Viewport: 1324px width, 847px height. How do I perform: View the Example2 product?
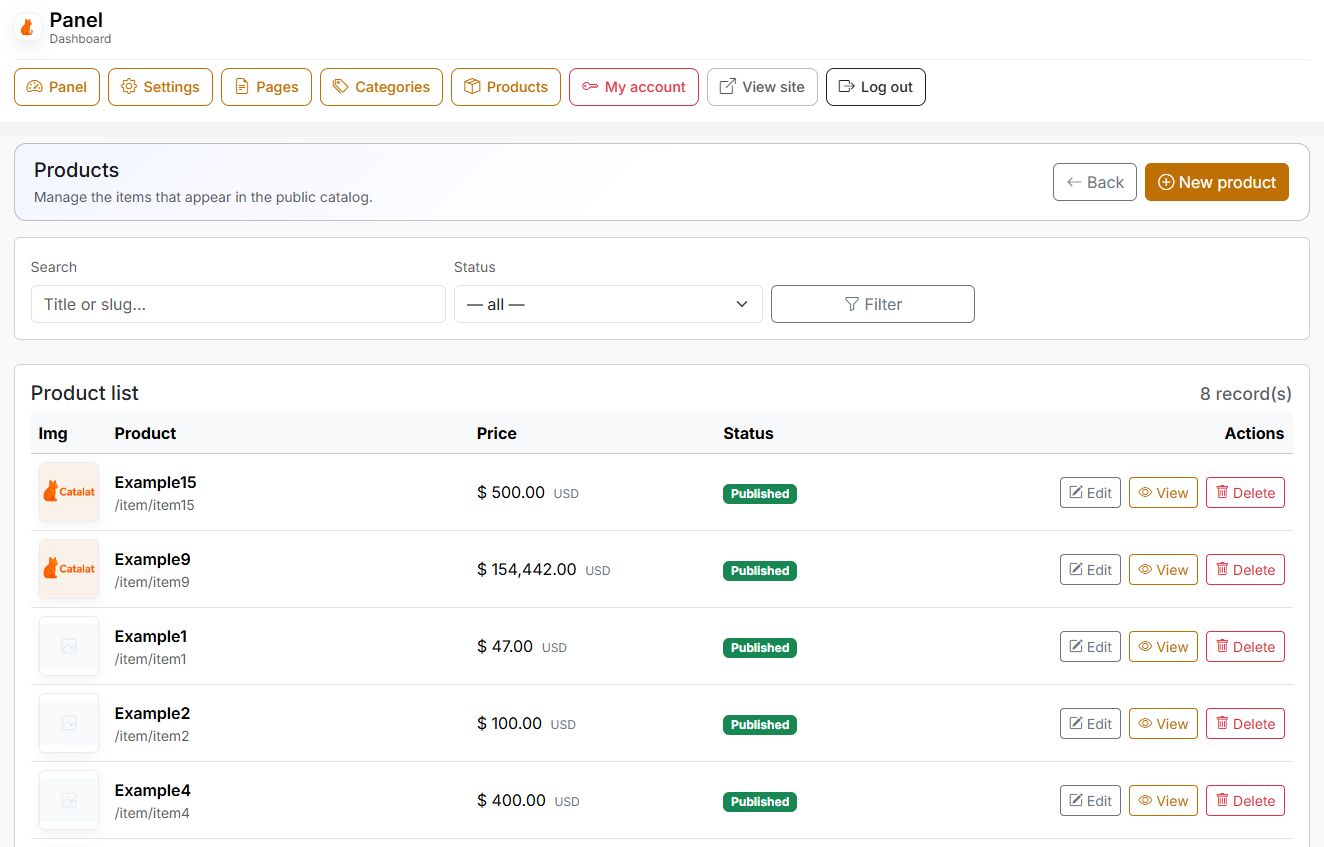coord(1163,724)
